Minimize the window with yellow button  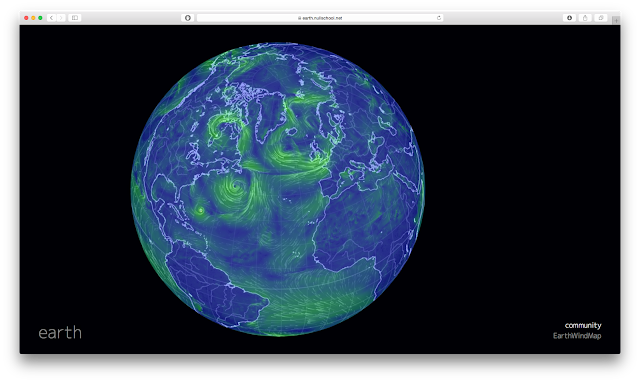pyautogui.click(x=33, y=18)
